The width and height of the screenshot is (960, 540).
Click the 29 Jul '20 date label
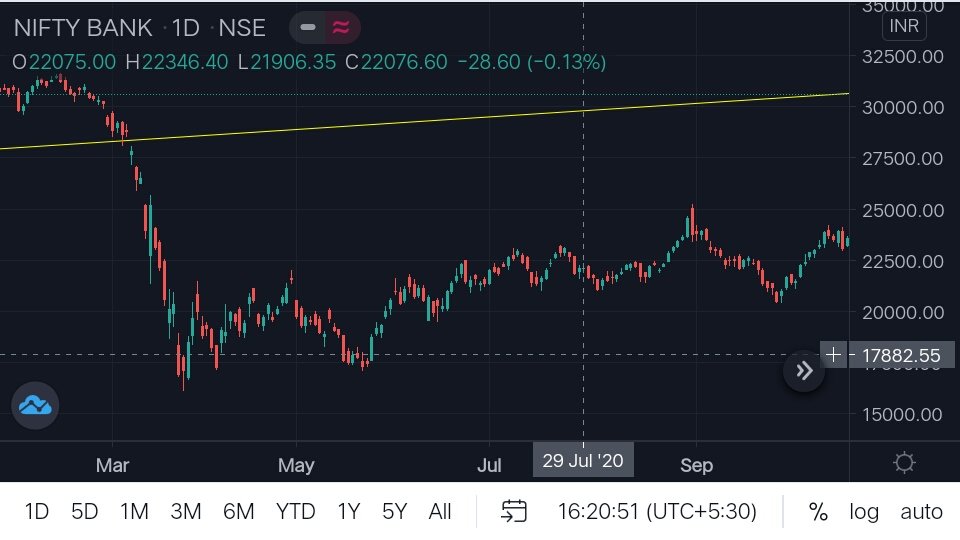pos(583,460)
